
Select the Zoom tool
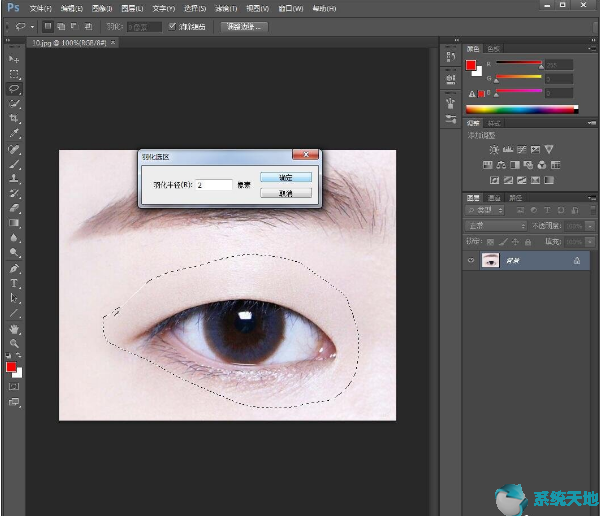coord(14,343)
